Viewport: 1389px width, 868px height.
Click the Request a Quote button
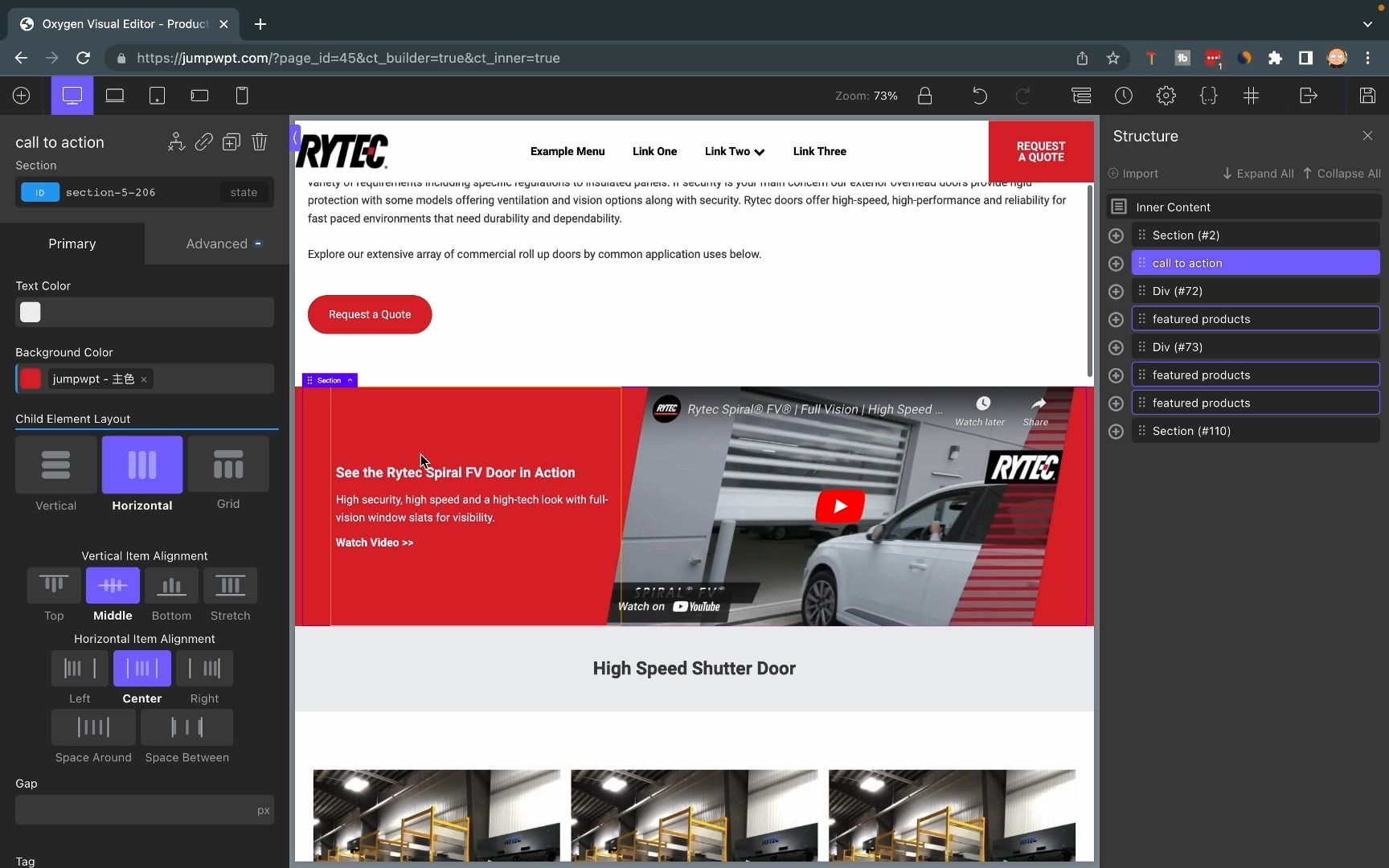point(370,314)
